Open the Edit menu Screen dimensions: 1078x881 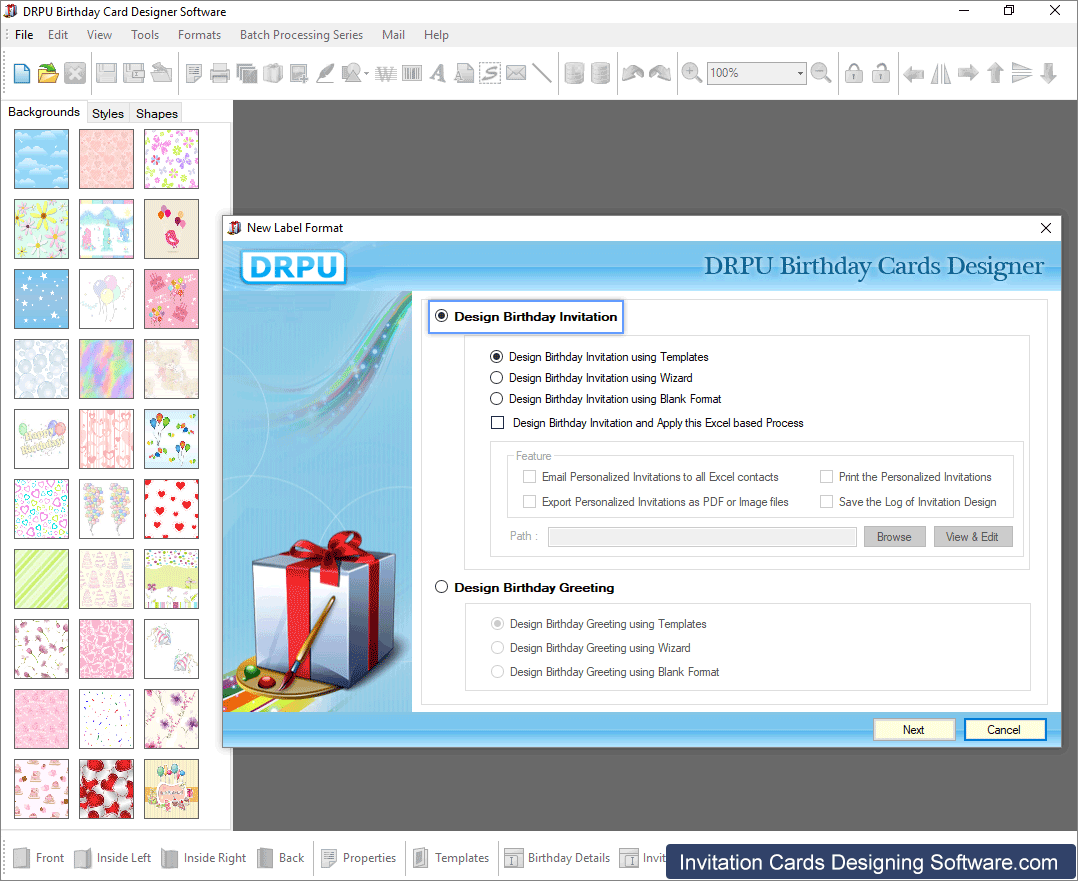tap(58, 35)
